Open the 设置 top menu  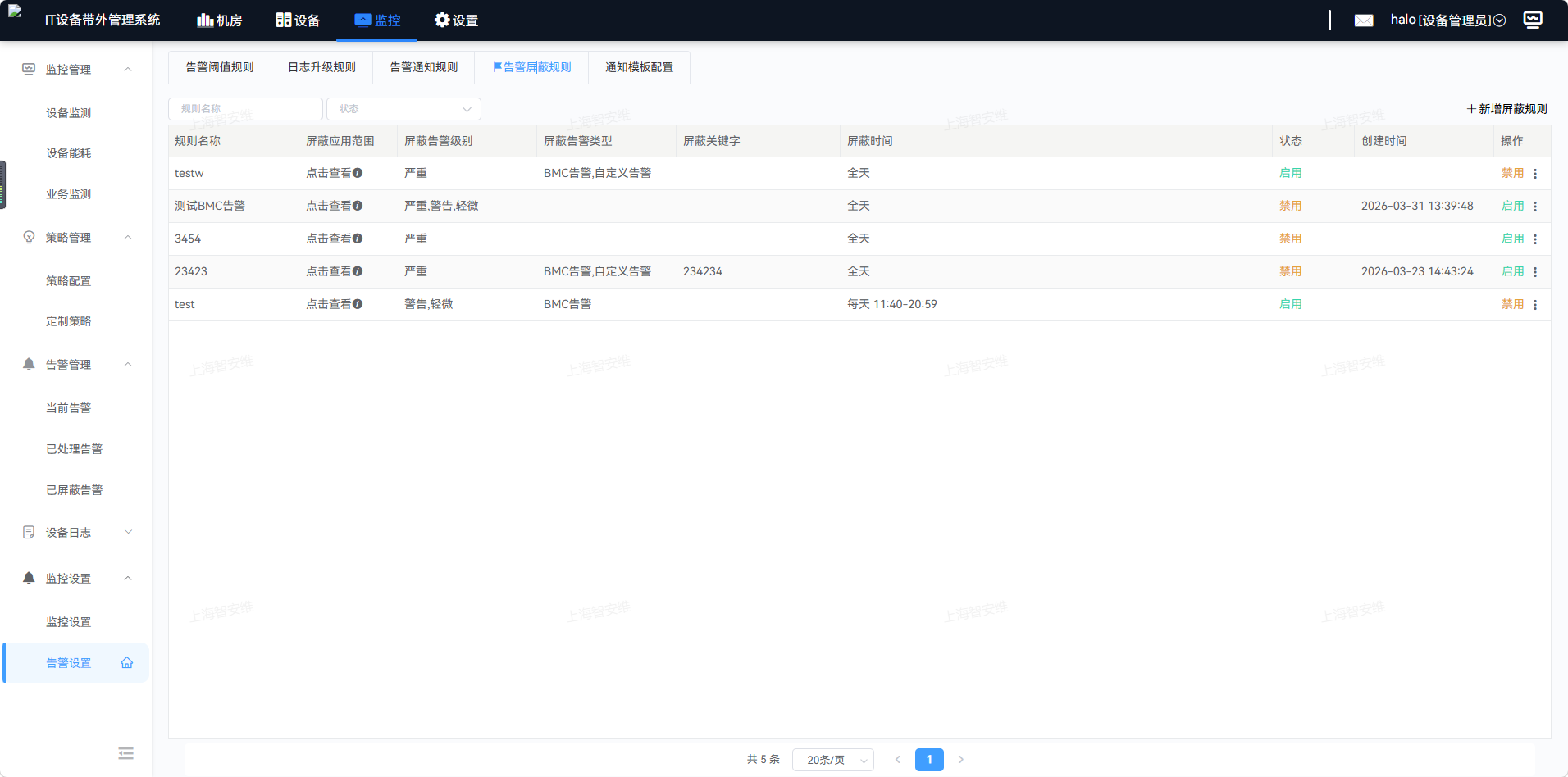[456, 20]
